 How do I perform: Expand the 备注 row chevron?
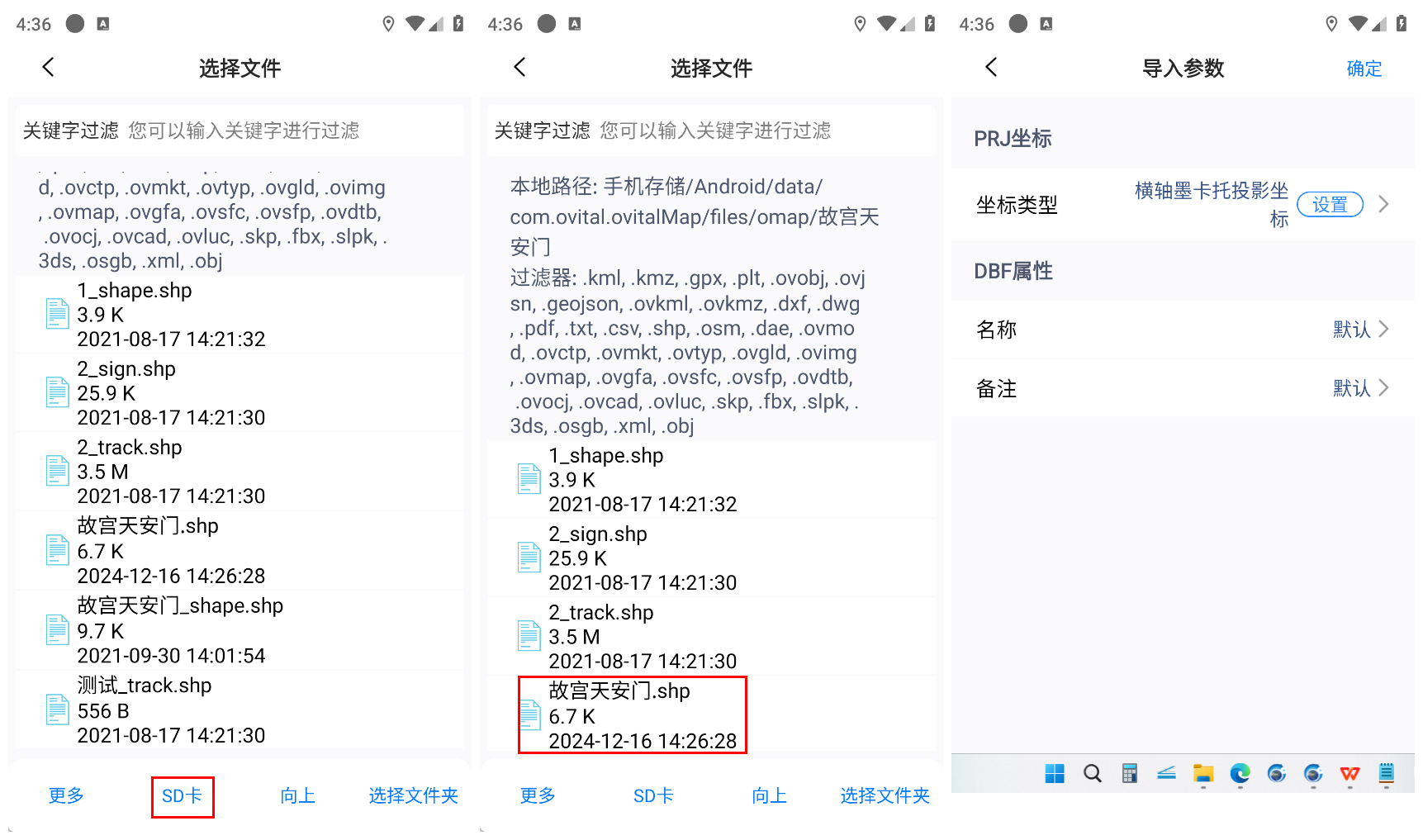(1383, 387)
